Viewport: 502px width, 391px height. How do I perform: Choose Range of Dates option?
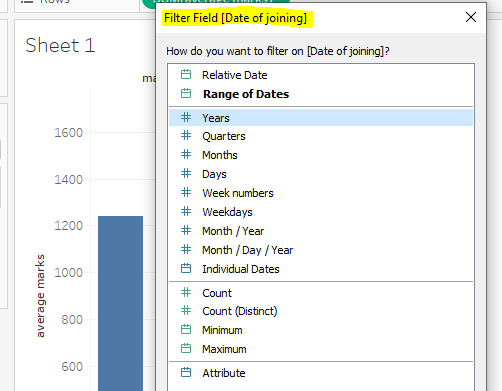pyautogui.click(x=321, y=94)
